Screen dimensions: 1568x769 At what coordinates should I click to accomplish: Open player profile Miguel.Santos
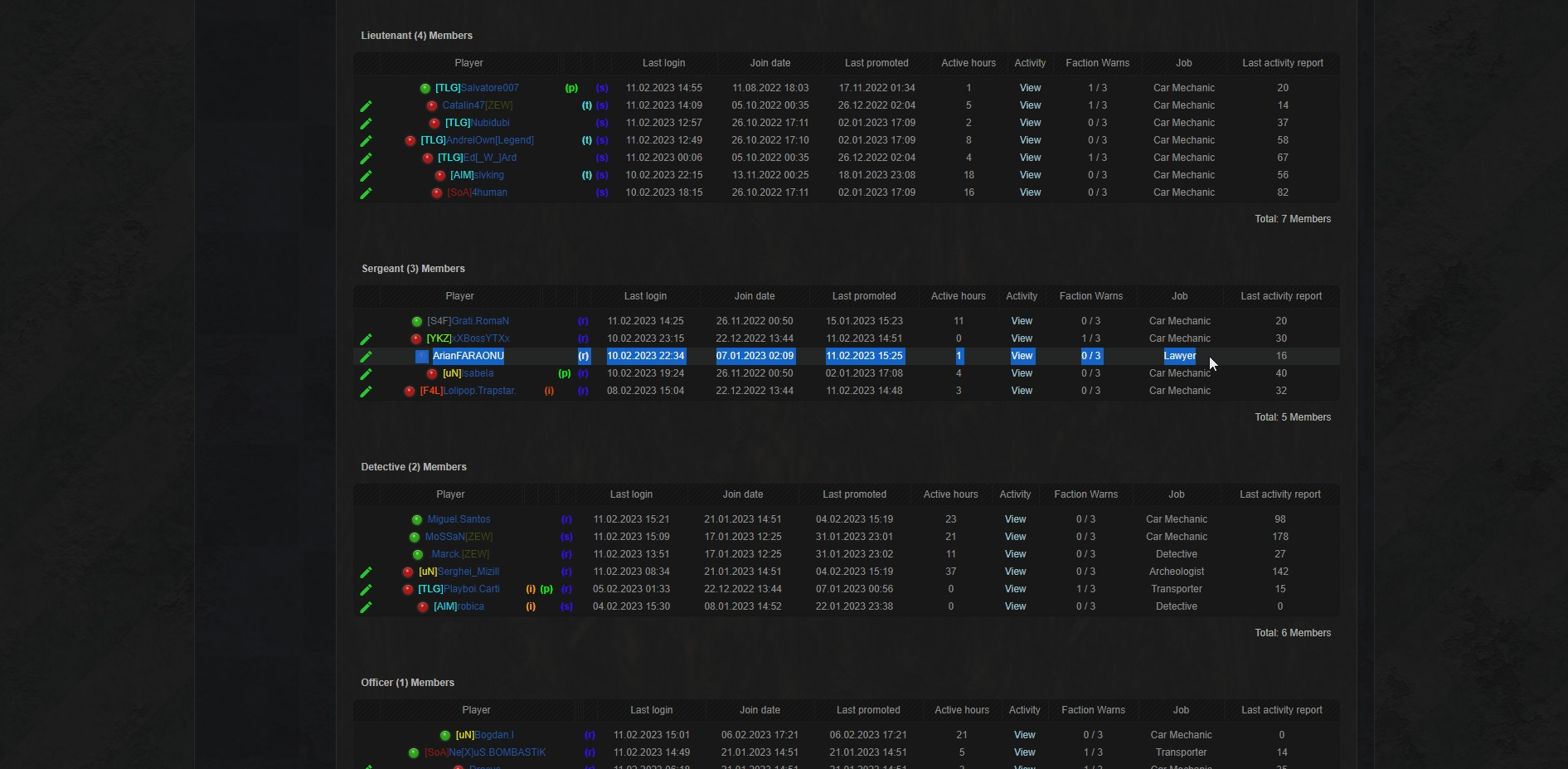(459, 519)
